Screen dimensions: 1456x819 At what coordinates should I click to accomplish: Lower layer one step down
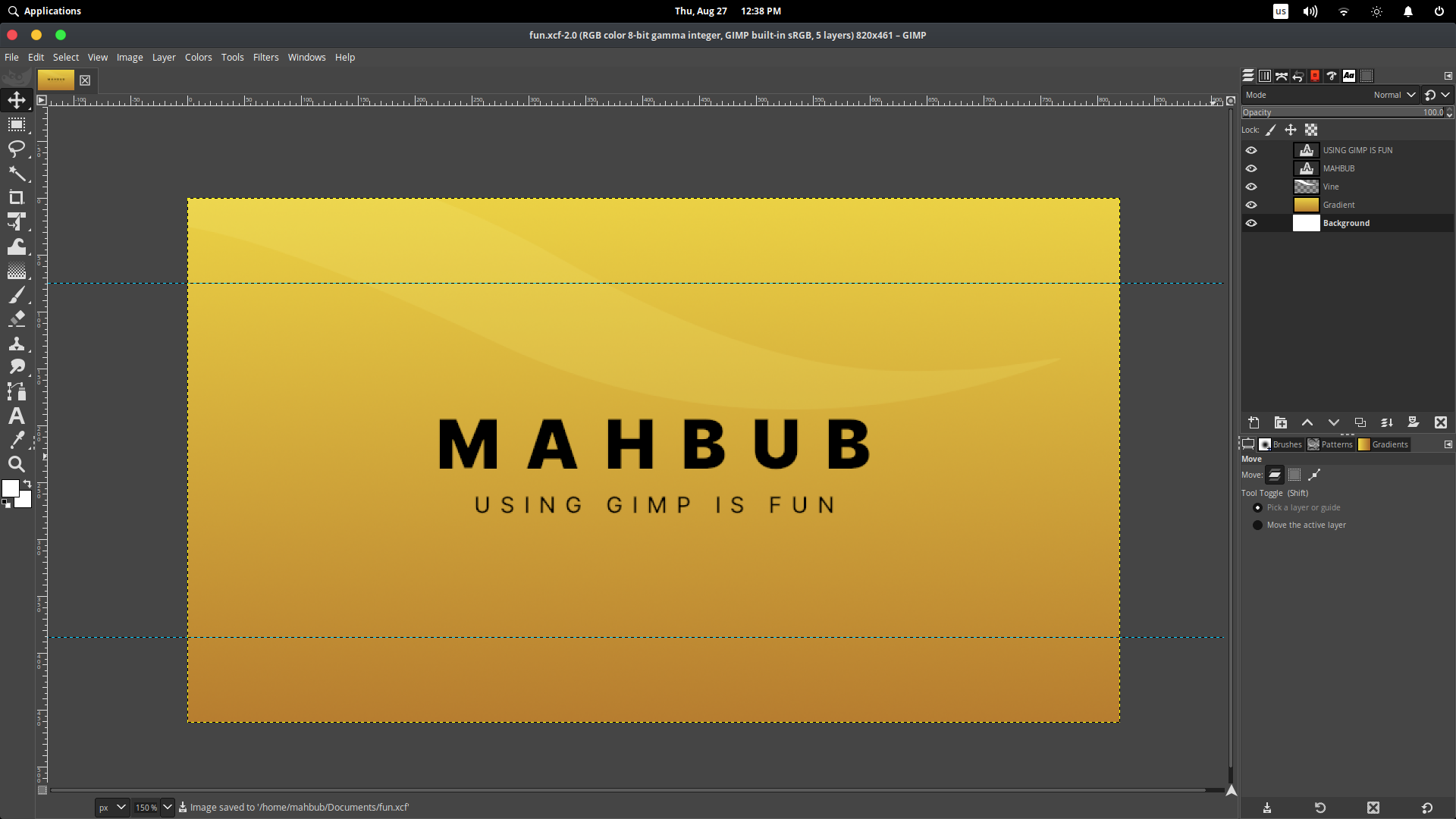(x=1334, y=422)
